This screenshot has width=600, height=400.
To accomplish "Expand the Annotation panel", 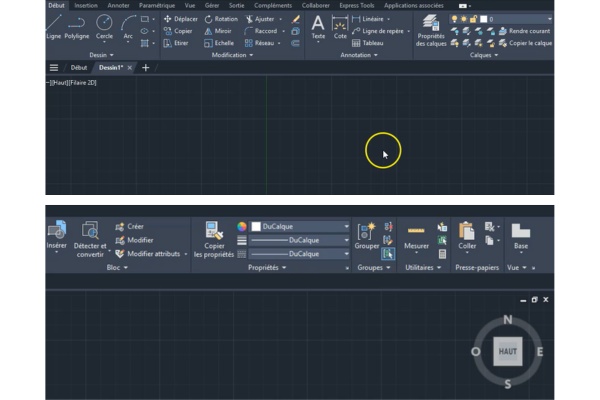I will point(359,55).
